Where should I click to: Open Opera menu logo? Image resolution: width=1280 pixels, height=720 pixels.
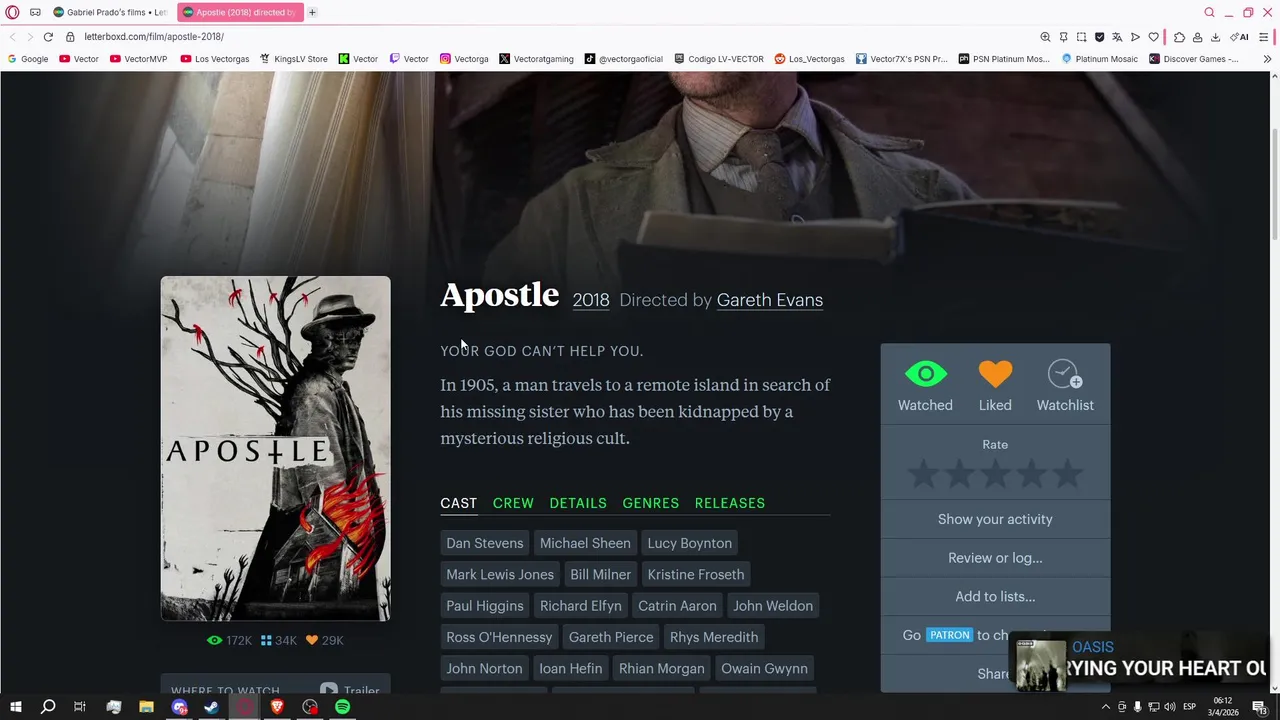pyautogui.click(x=12, y=12)
